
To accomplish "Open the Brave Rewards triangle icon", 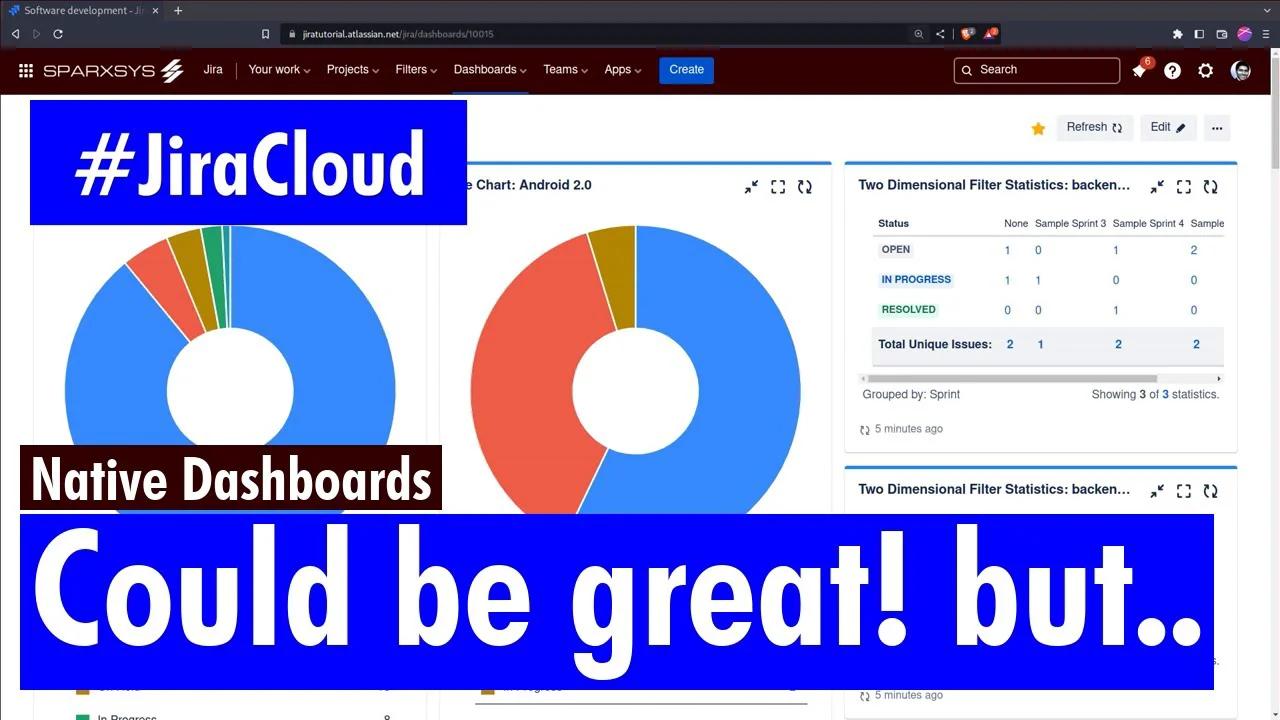I will (990, 34).
